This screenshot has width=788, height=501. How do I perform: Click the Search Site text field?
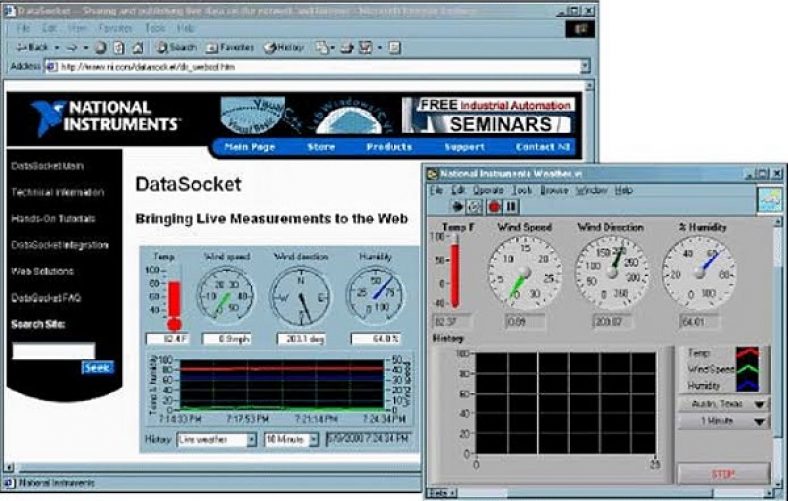53,350
